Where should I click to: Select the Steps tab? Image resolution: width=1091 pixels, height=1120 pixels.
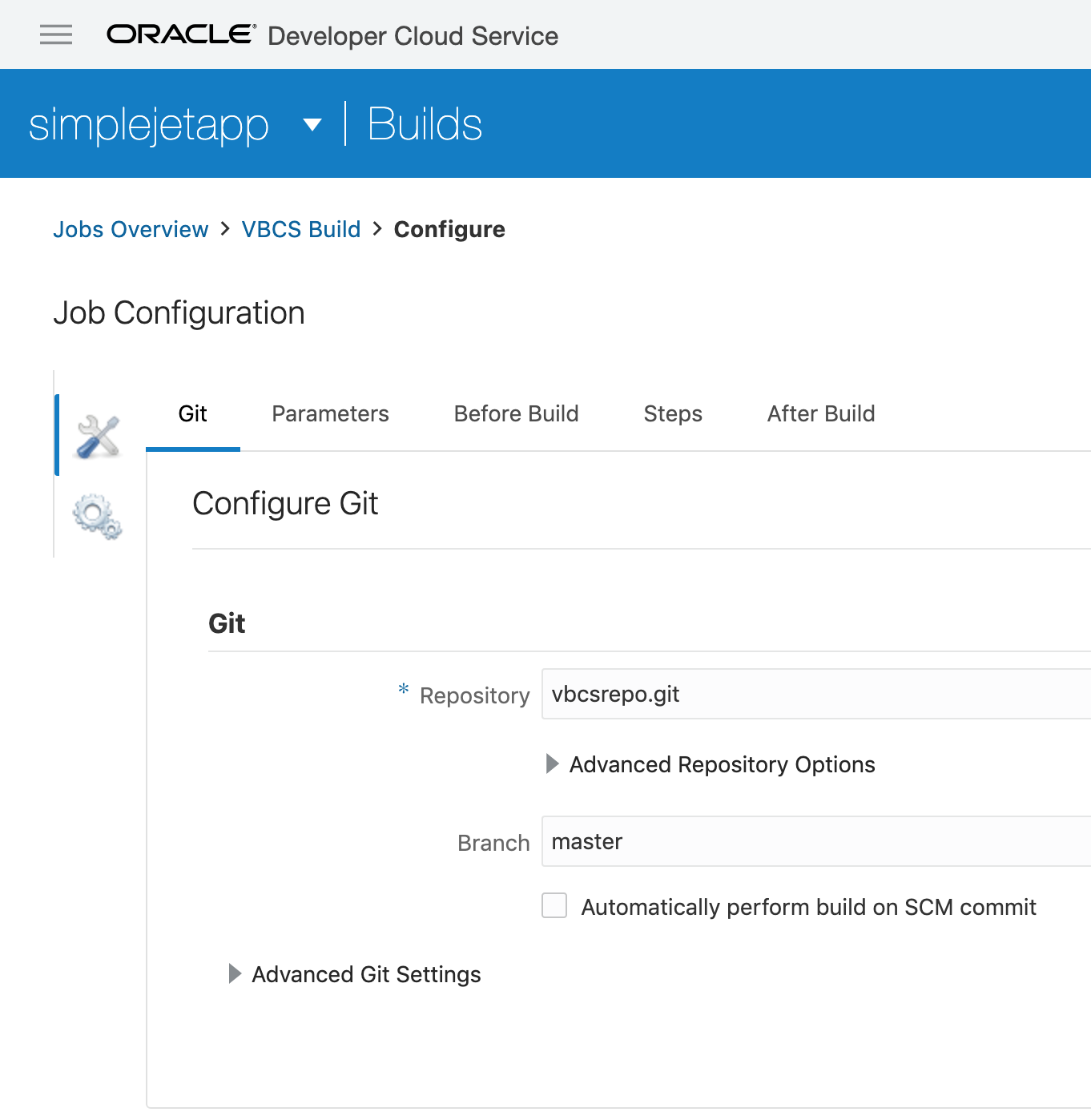[672, 413]
